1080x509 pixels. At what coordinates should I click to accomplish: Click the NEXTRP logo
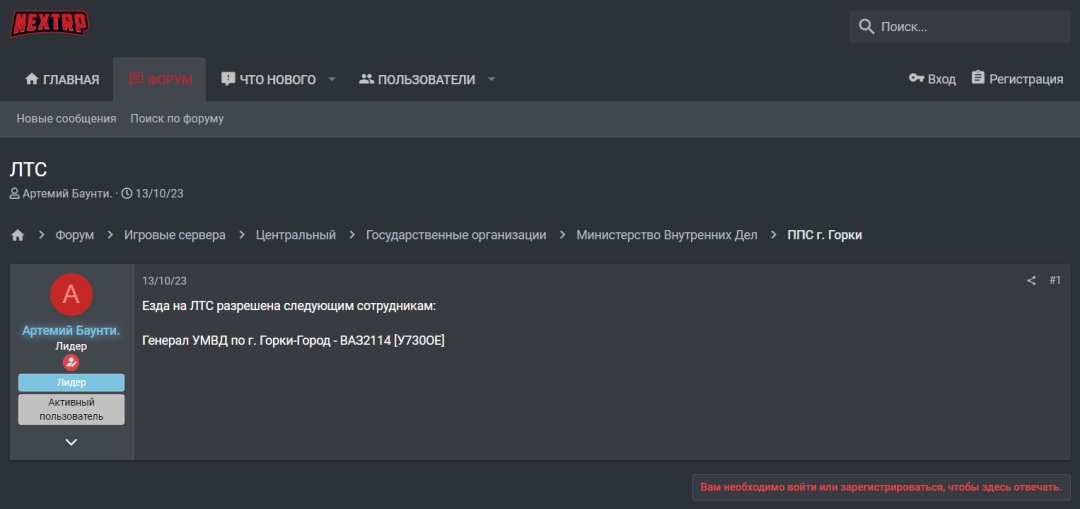tap(49, 23)
